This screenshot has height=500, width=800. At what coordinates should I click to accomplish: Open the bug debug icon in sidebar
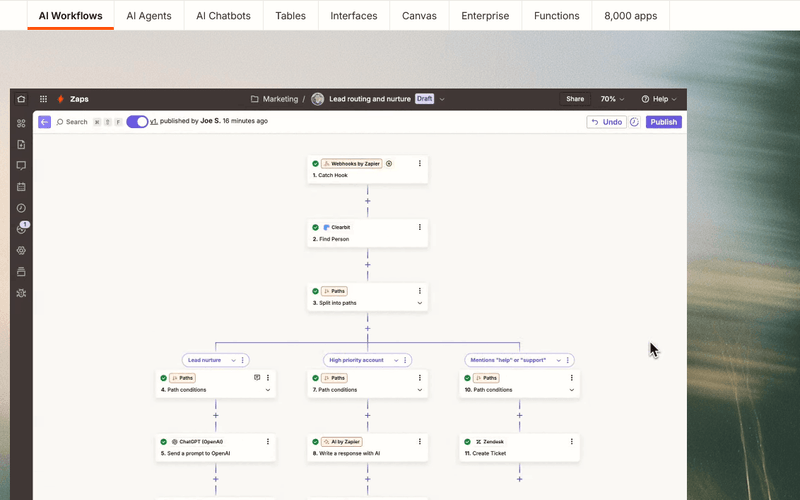point(21,293)
